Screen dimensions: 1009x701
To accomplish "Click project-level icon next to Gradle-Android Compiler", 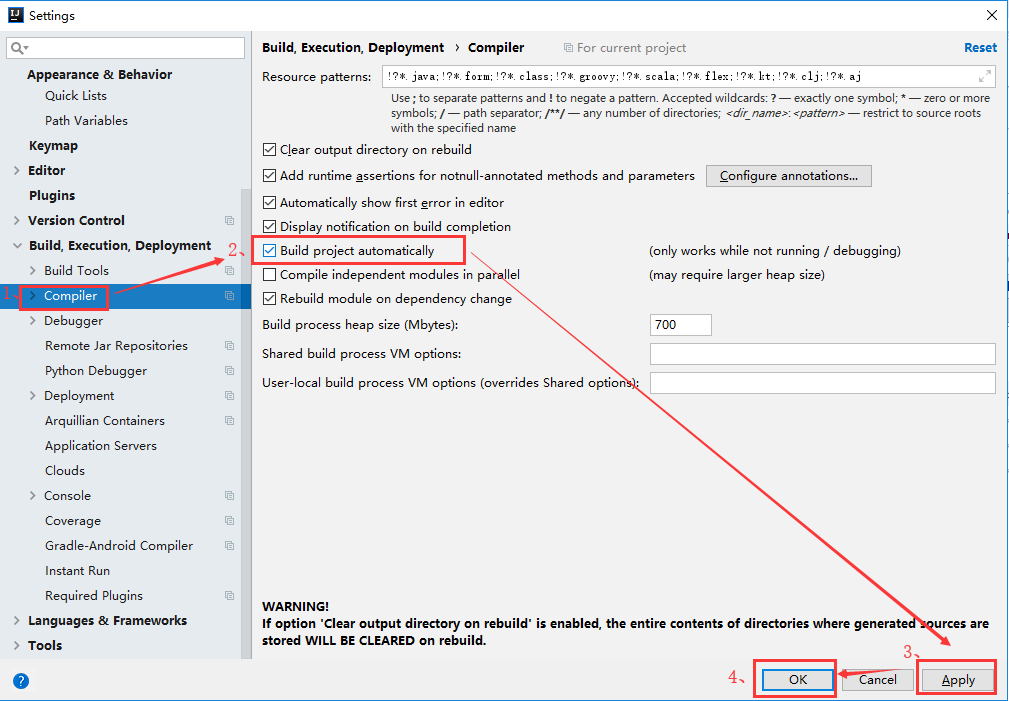I will pyautogui.click(x=229, y=546).
